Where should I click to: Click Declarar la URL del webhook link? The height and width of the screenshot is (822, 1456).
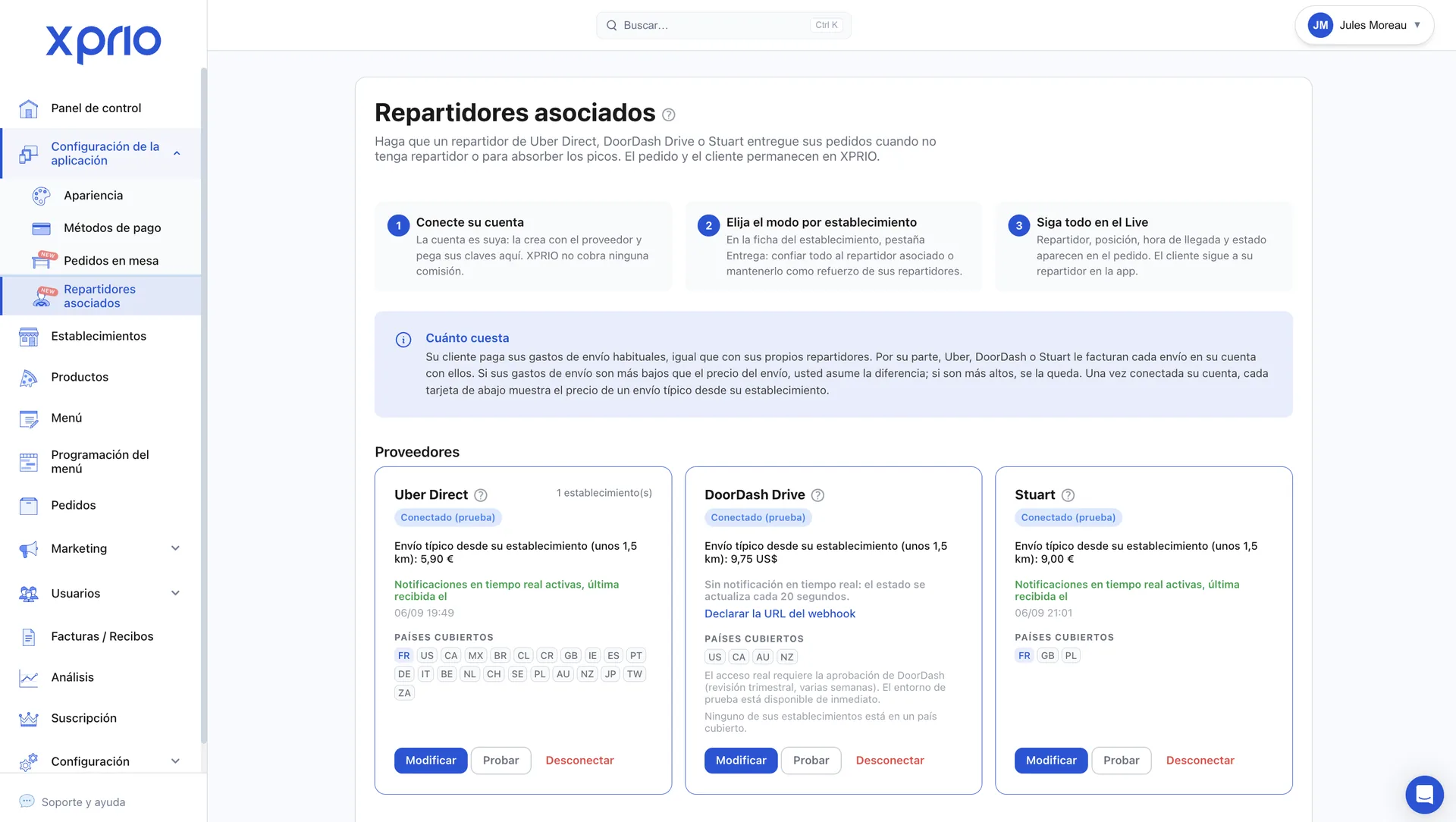780,614
